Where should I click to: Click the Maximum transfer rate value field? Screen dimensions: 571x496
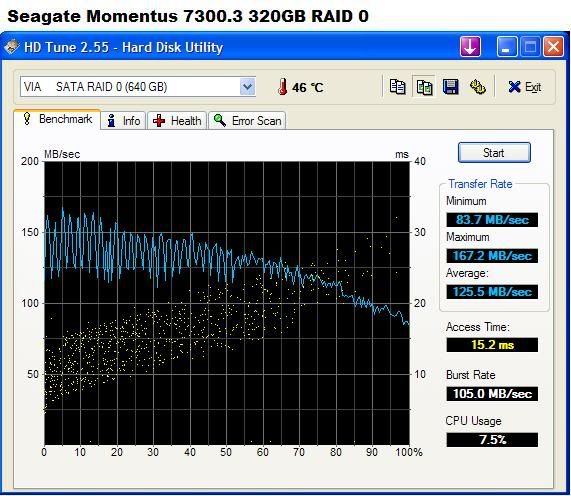pyautogui.click(x=492, y=256)
